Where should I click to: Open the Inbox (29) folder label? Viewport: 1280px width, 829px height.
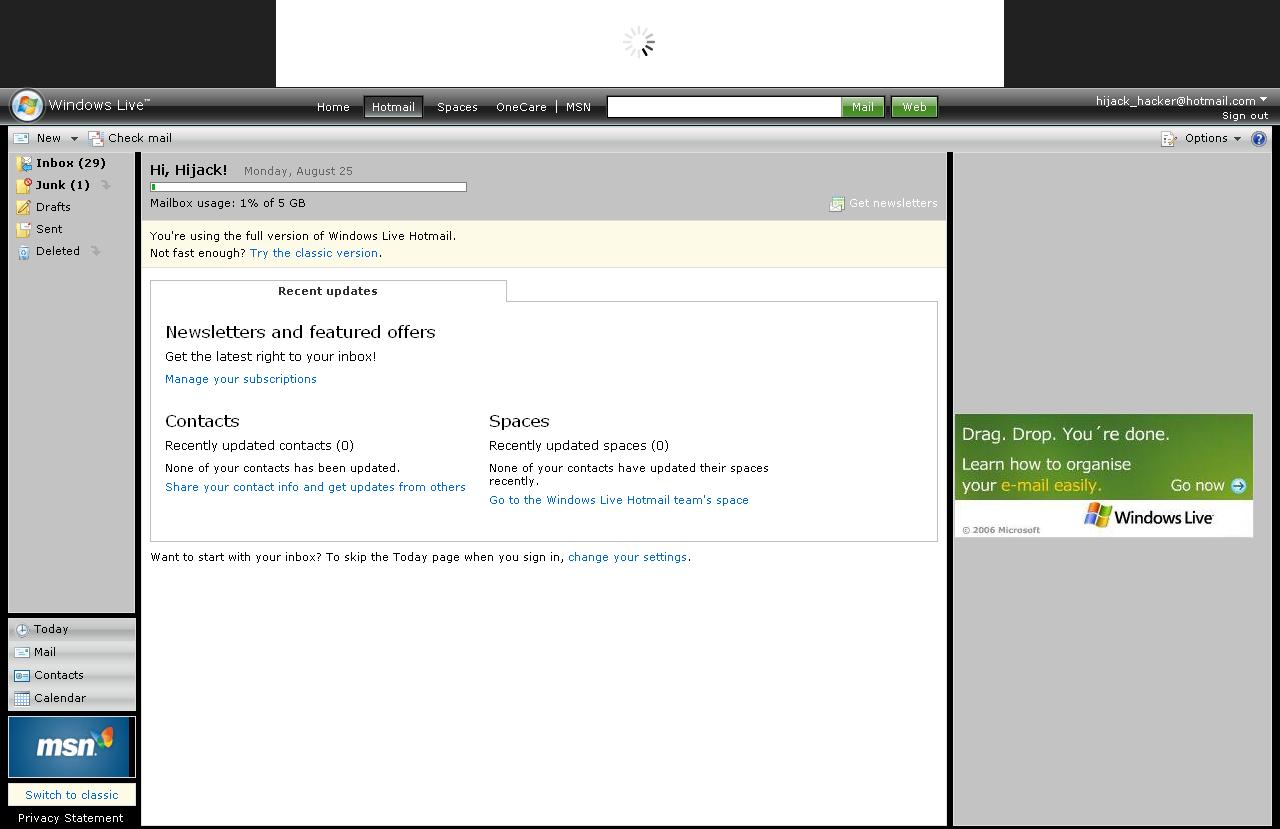tap(71, 163)
